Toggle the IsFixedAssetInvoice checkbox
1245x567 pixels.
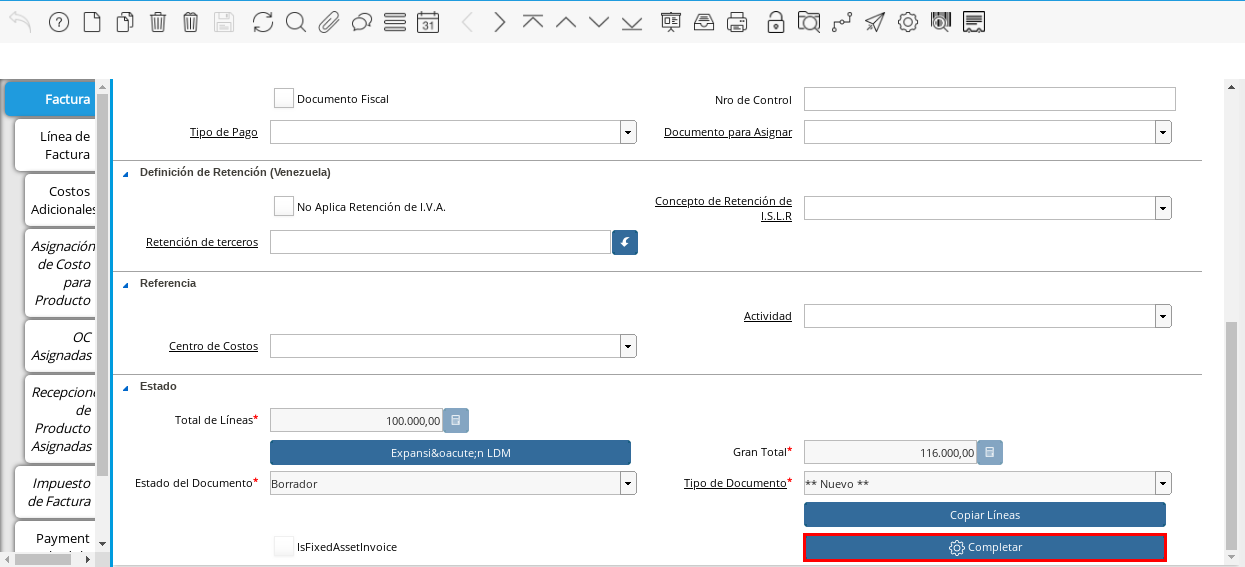tap(284, 546)
